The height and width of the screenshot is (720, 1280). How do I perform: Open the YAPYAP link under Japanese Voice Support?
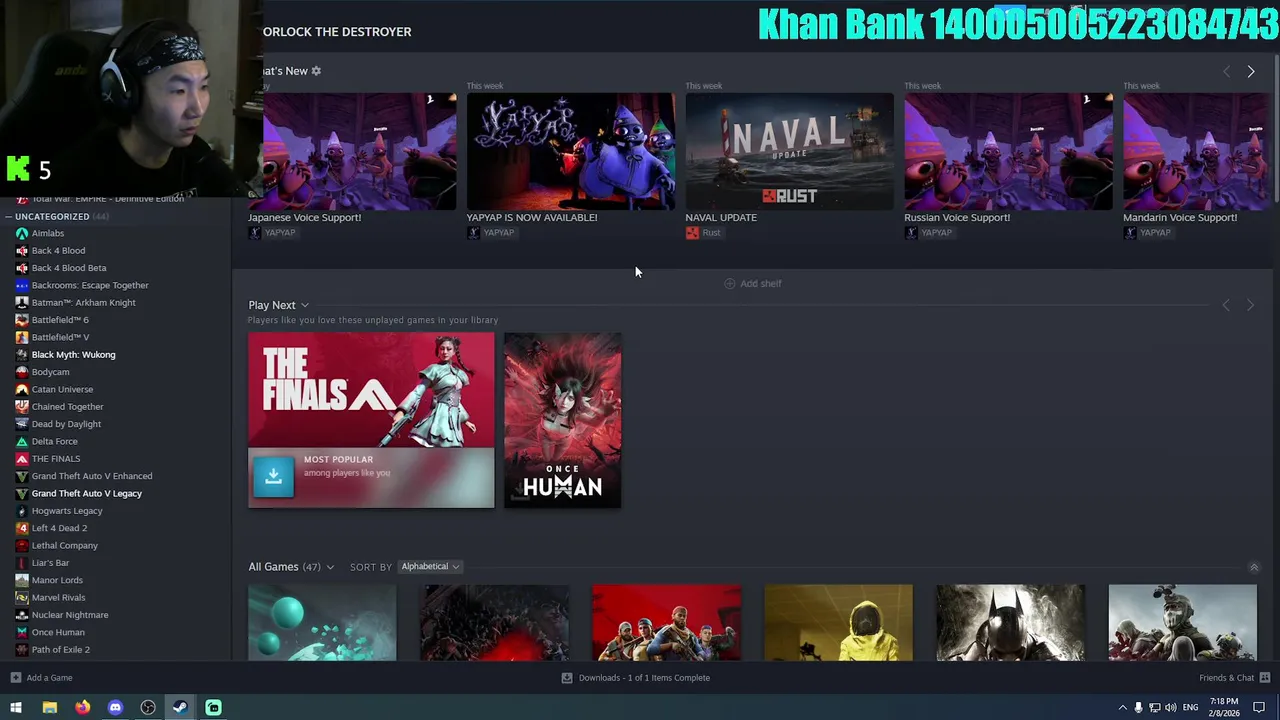point(272,233)
